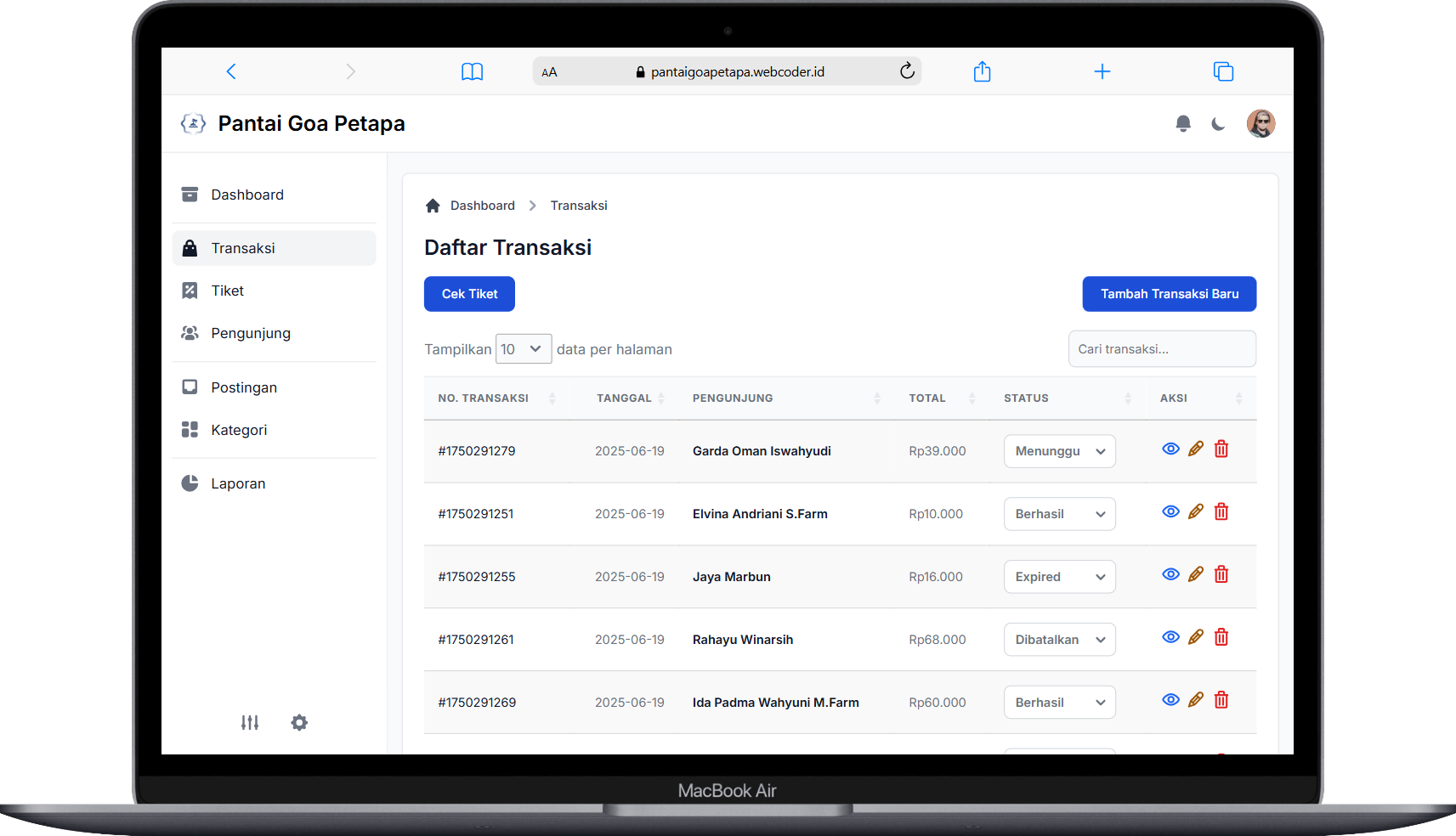Focus the Cari transaksi search field
The width and height of the screenshot is (1456, 836).
(x=1162, y=349)
